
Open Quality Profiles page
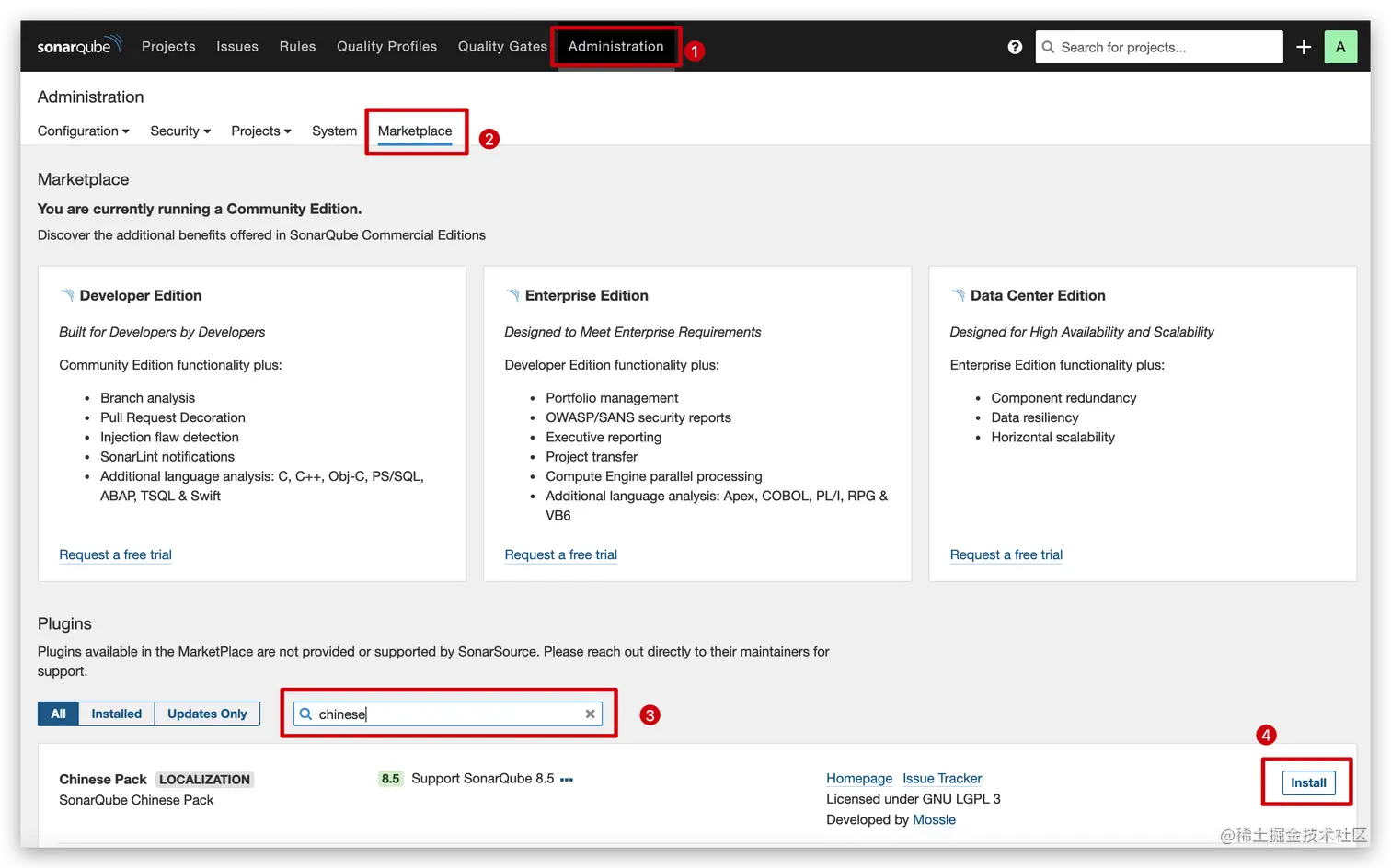[x=386, y=46]
